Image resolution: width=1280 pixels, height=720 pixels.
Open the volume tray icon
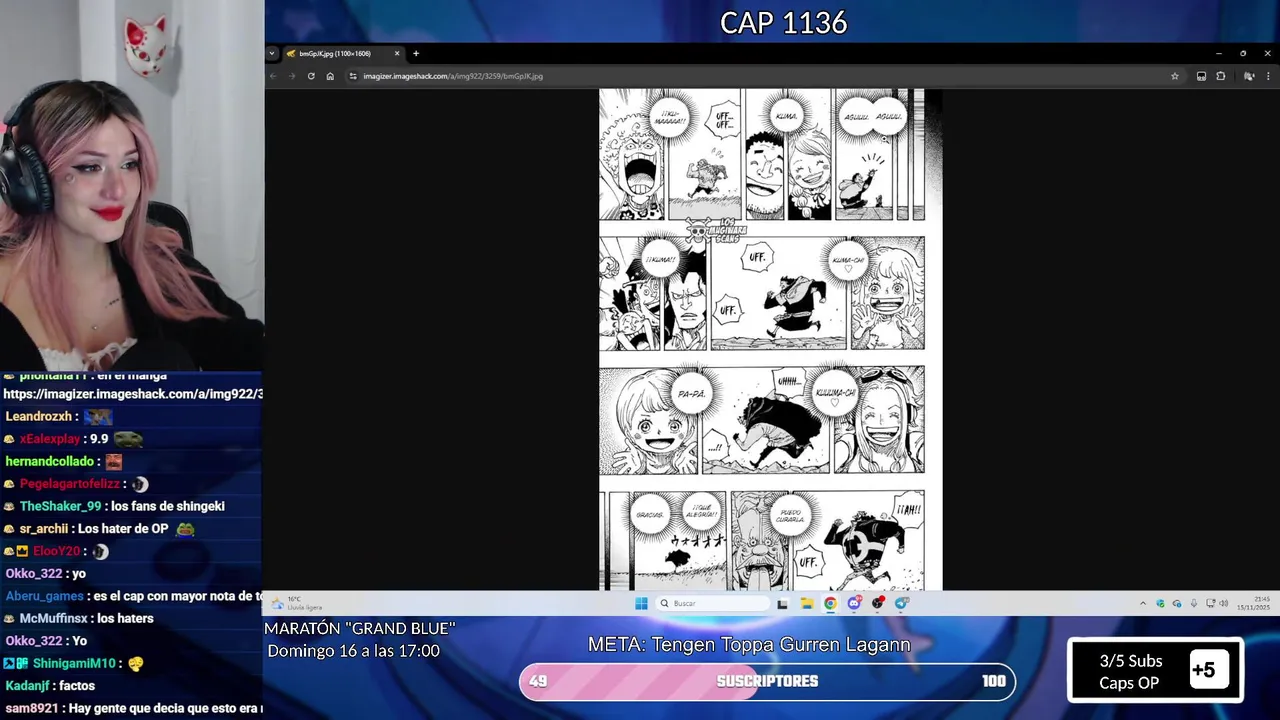pos(1224,603)
